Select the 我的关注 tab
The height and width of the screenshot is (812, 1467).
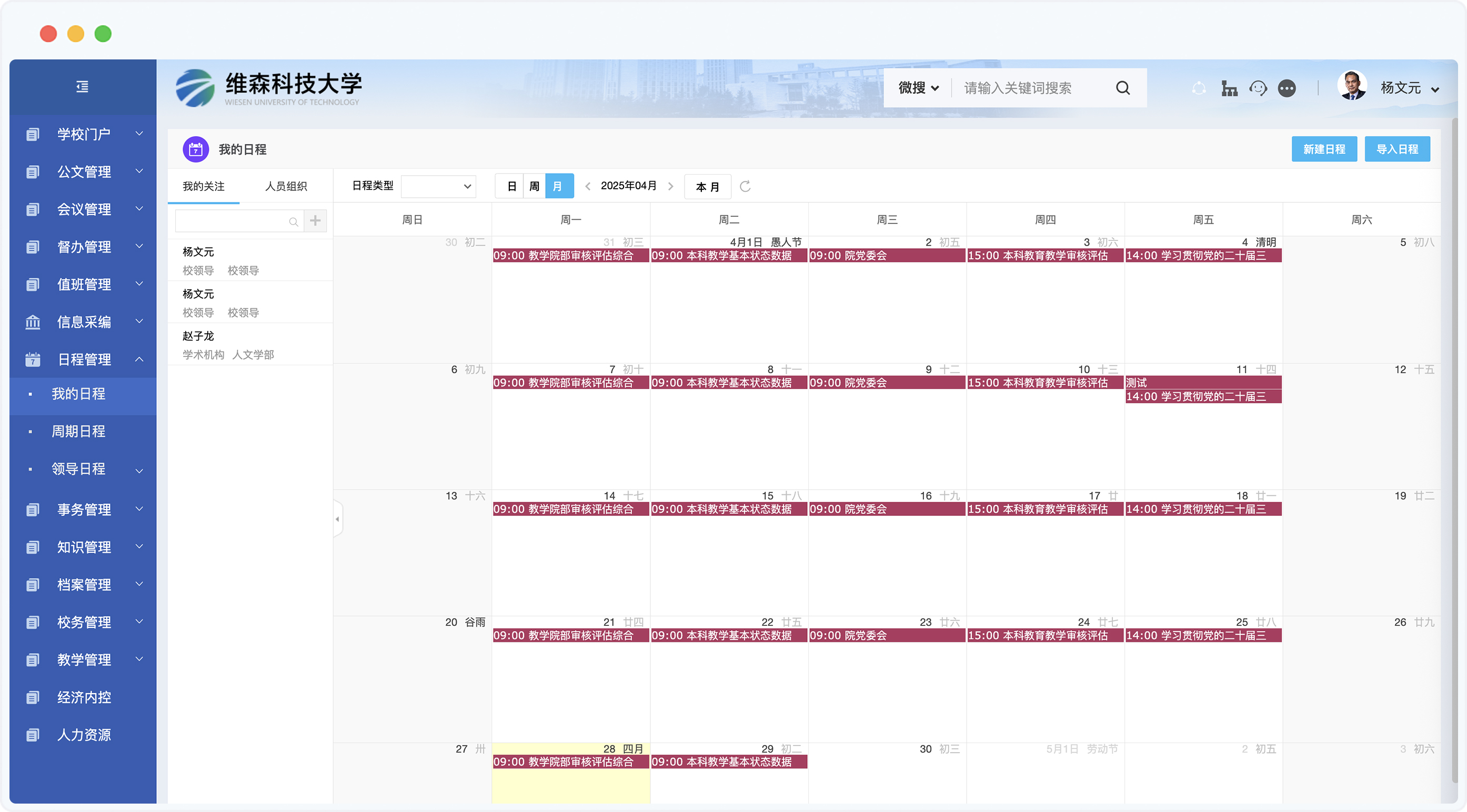203,186
